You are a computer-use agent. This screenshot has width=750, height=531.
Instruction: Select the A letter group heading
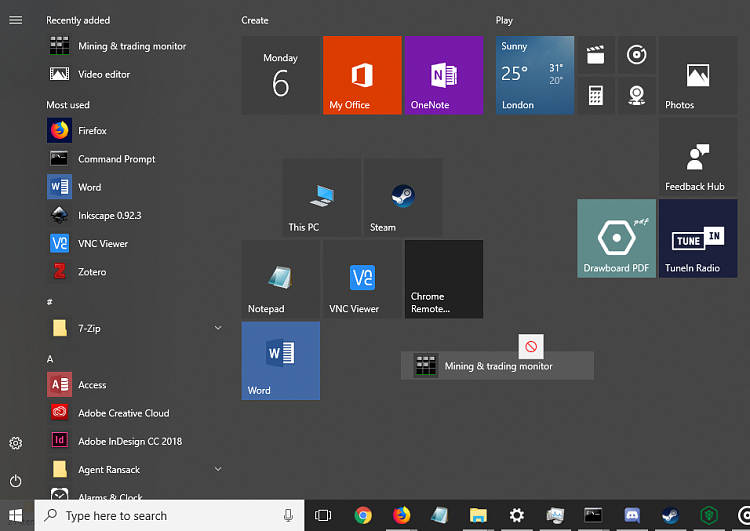pos(50,359)
